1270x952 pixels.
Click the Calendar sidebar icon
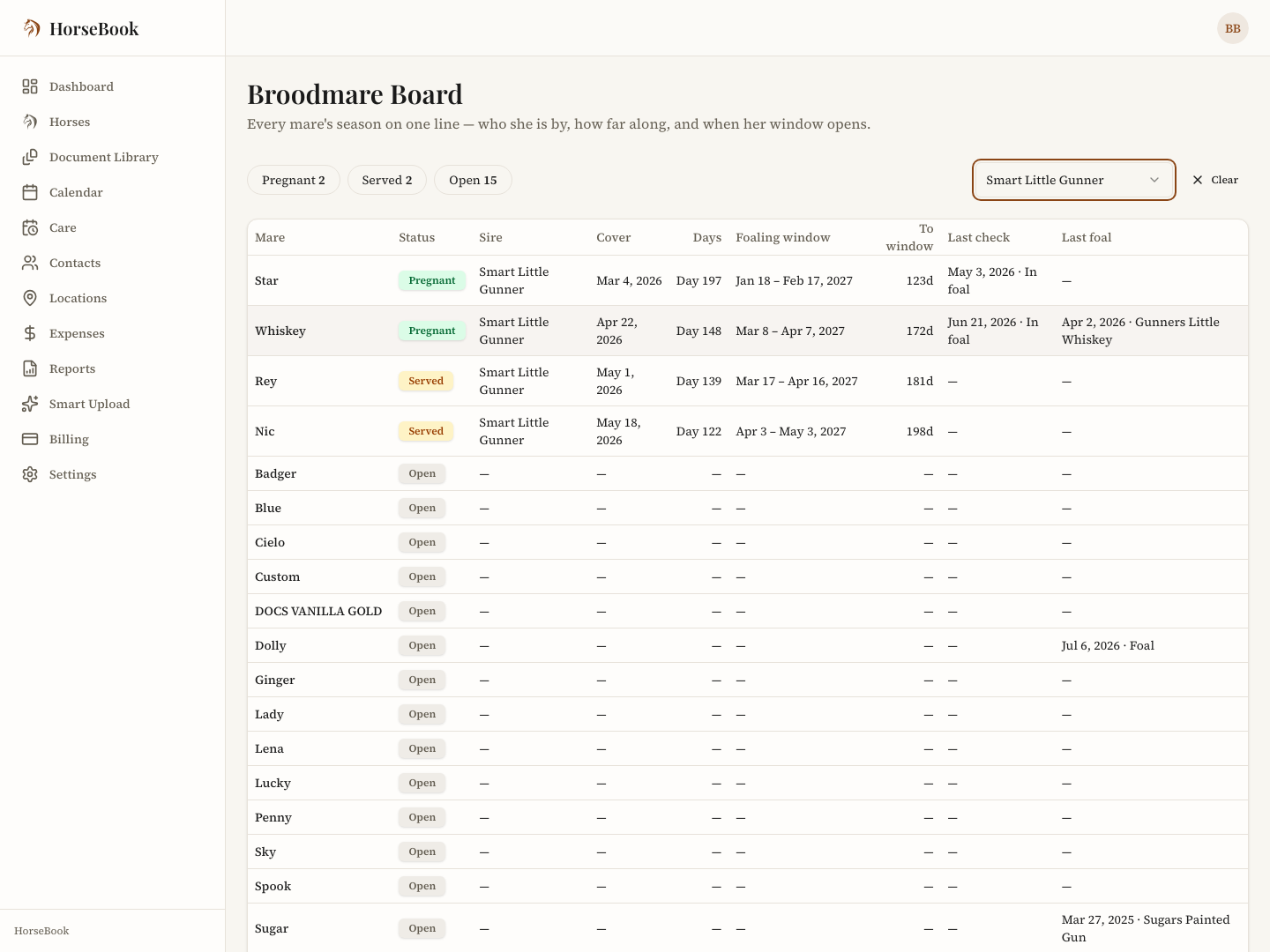tap(30, 192)
